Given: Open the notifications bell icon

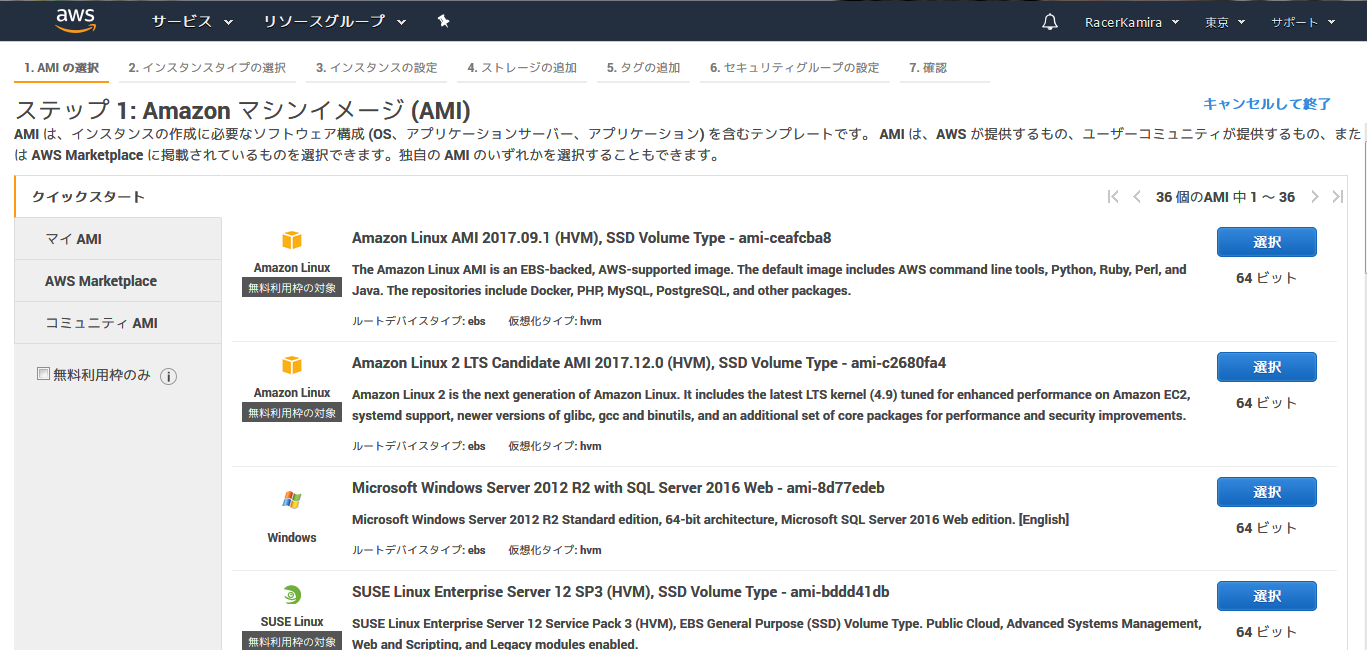Looking at the screenshot, I should click(1050, 22).
